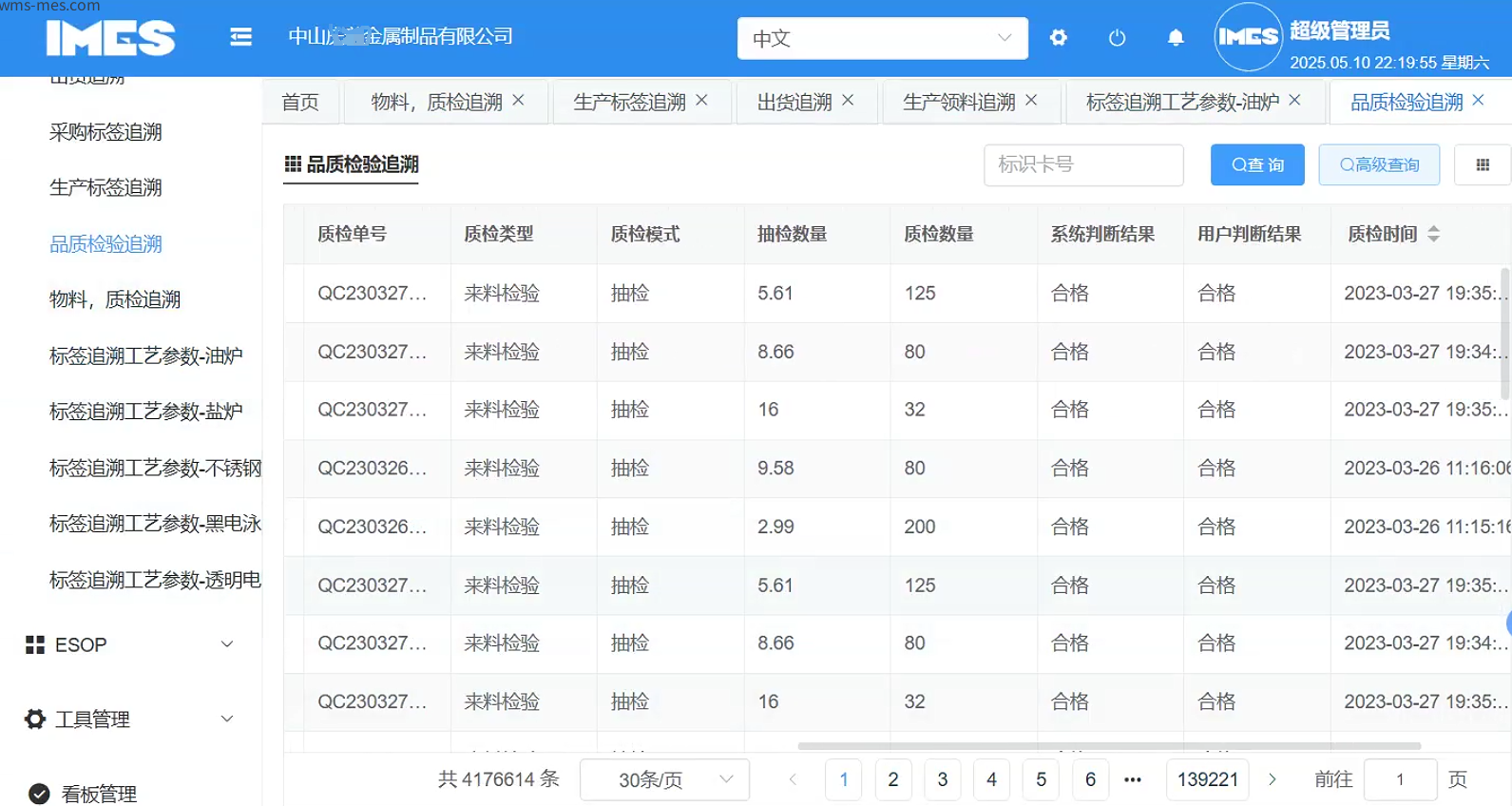The image size is (1512, 806).
Task: Close the 生产标签追溯 tab
Action: tap(701, 100)
